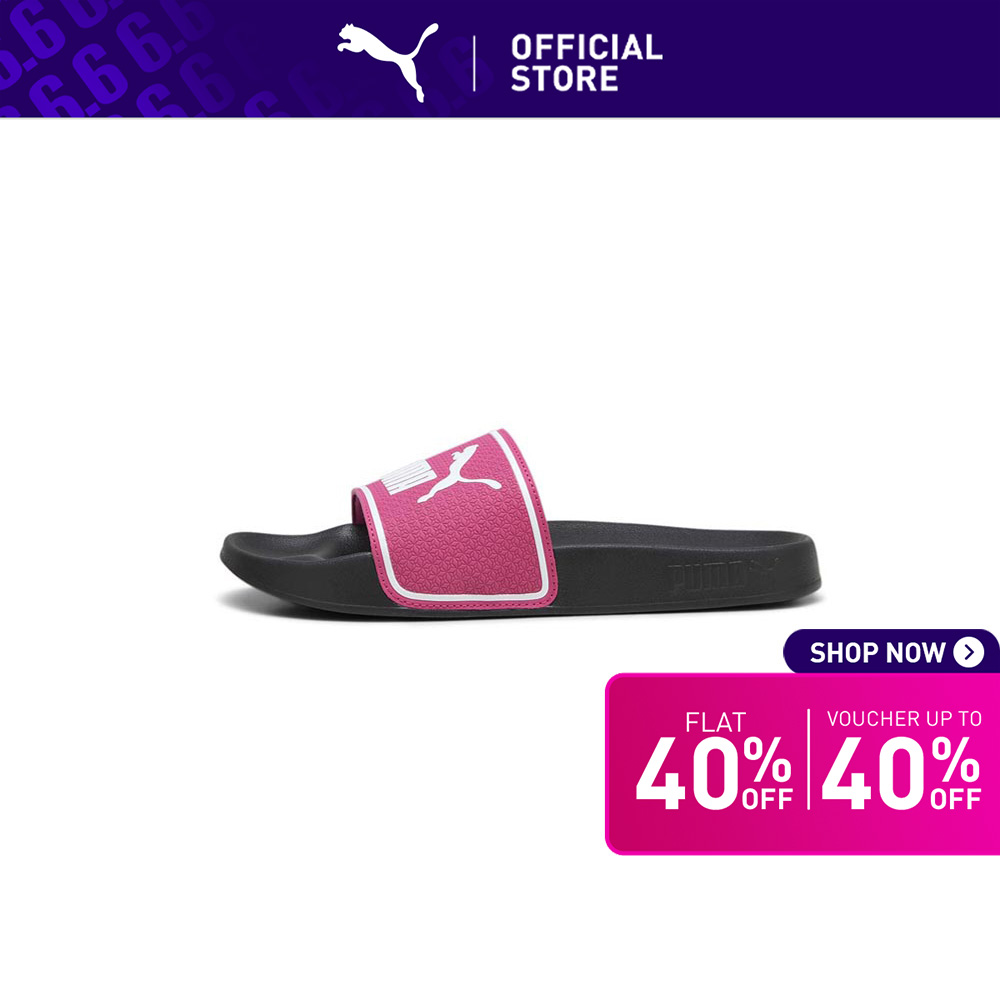Screen dimensions: 1000x1000
Task: Click the VOUCHER UP TO label text
Action: [904, 719]
